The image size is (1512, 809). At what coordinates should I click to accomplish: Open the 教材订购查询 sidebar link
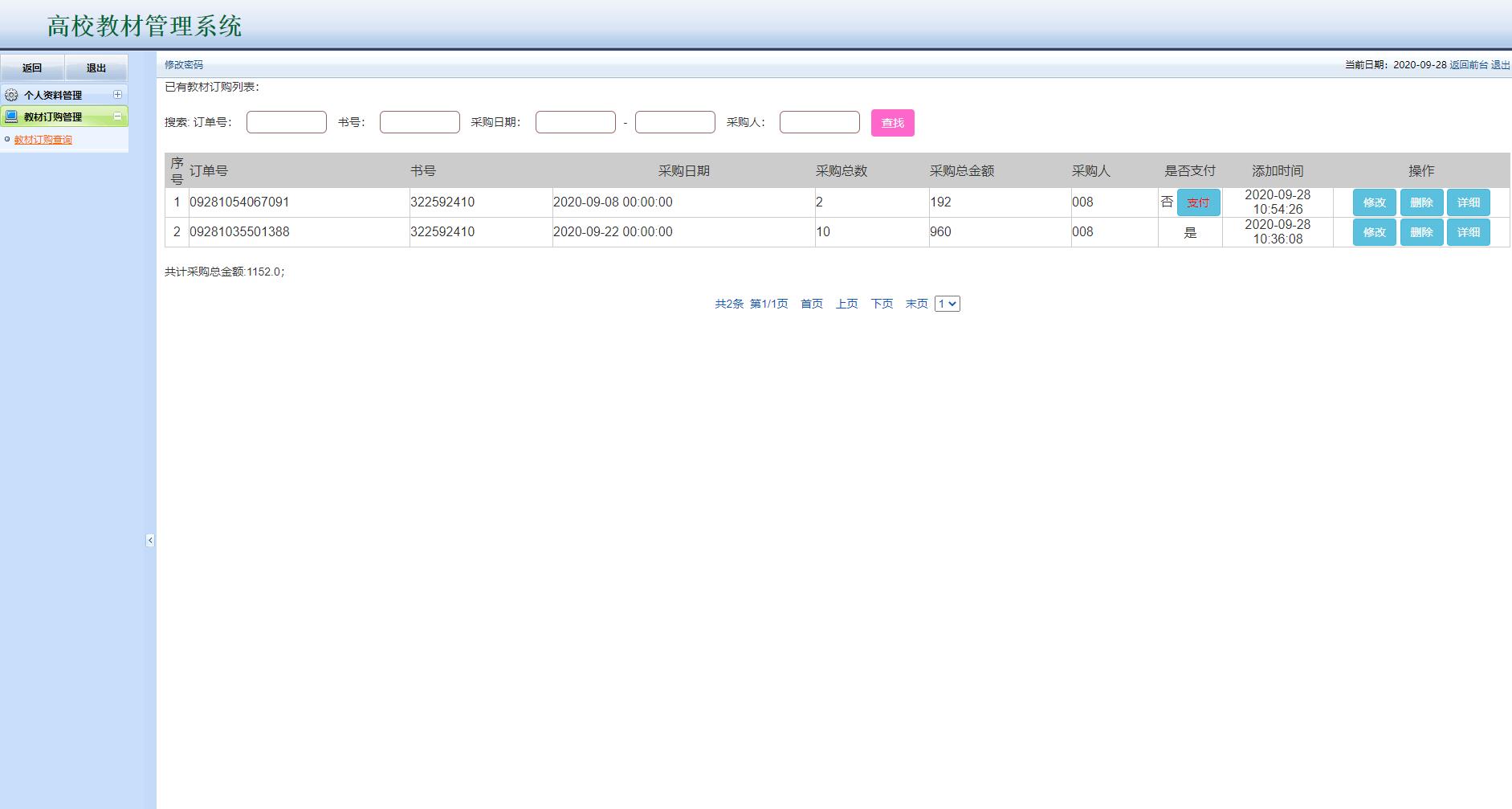tap(43, 140)
